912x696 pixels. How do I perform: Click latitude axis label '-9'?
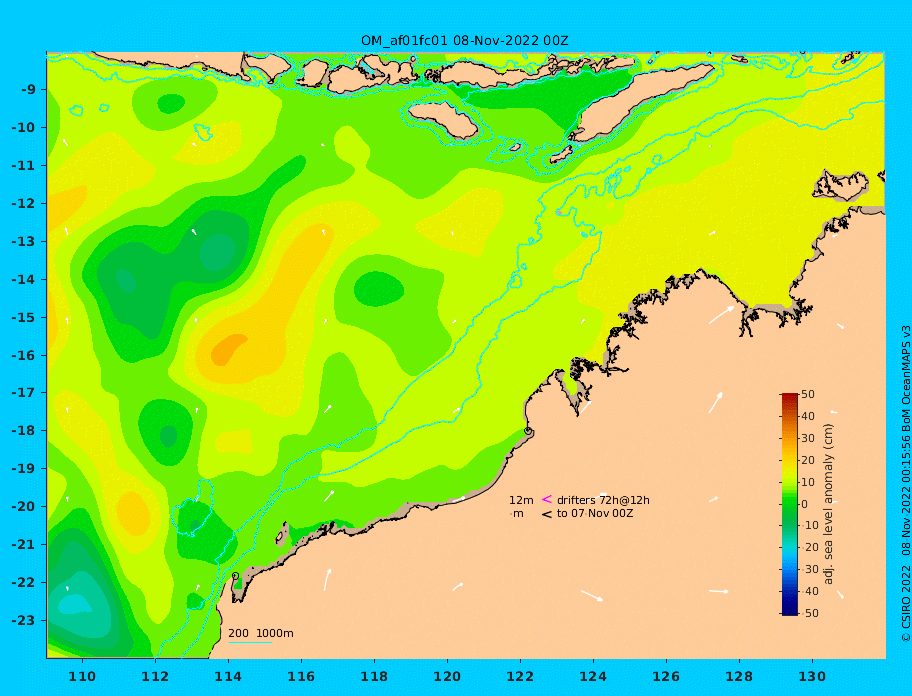coord(29,90)
